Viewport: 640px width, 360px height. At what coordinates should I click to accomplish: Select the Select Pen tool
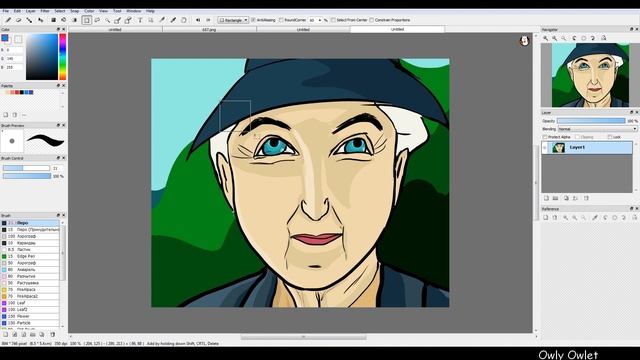pos(118,20)
